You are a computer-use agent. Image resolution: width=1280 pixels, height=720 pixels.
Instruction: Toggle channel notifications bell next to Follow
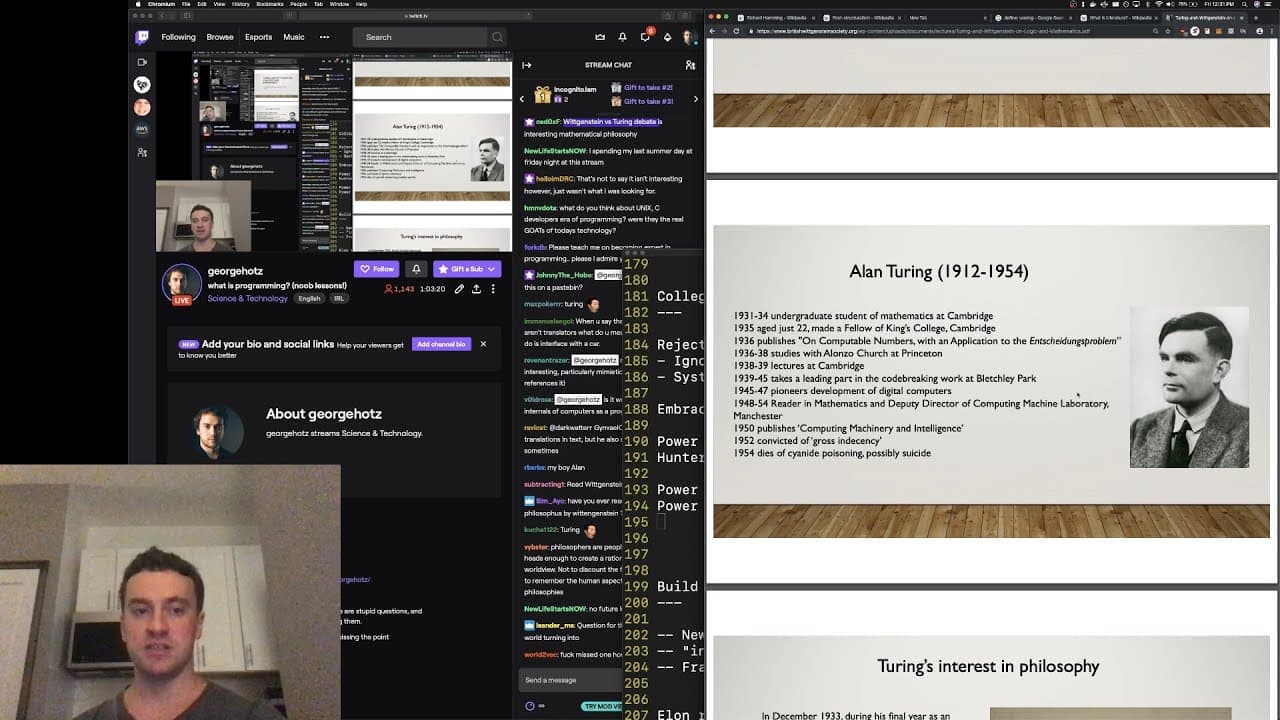[416, 269]
